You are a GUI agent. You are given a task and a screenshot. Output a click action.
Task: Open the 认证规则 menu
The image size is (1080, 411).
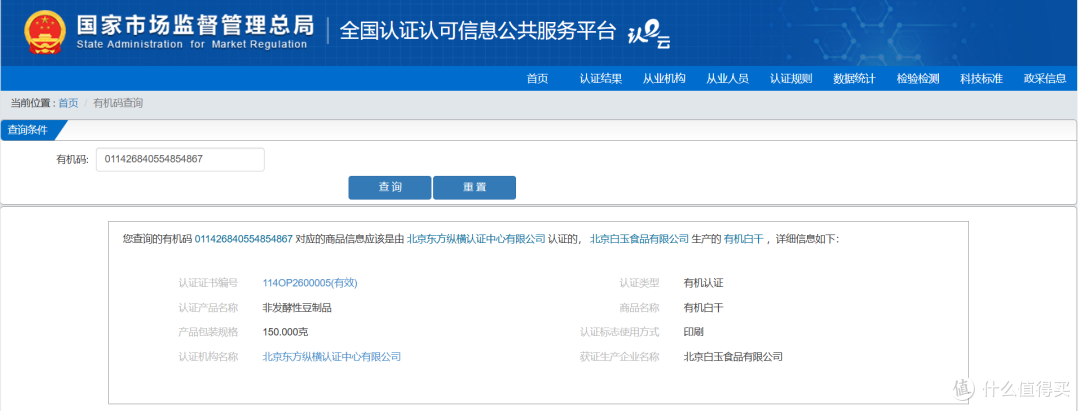[791, 78]
